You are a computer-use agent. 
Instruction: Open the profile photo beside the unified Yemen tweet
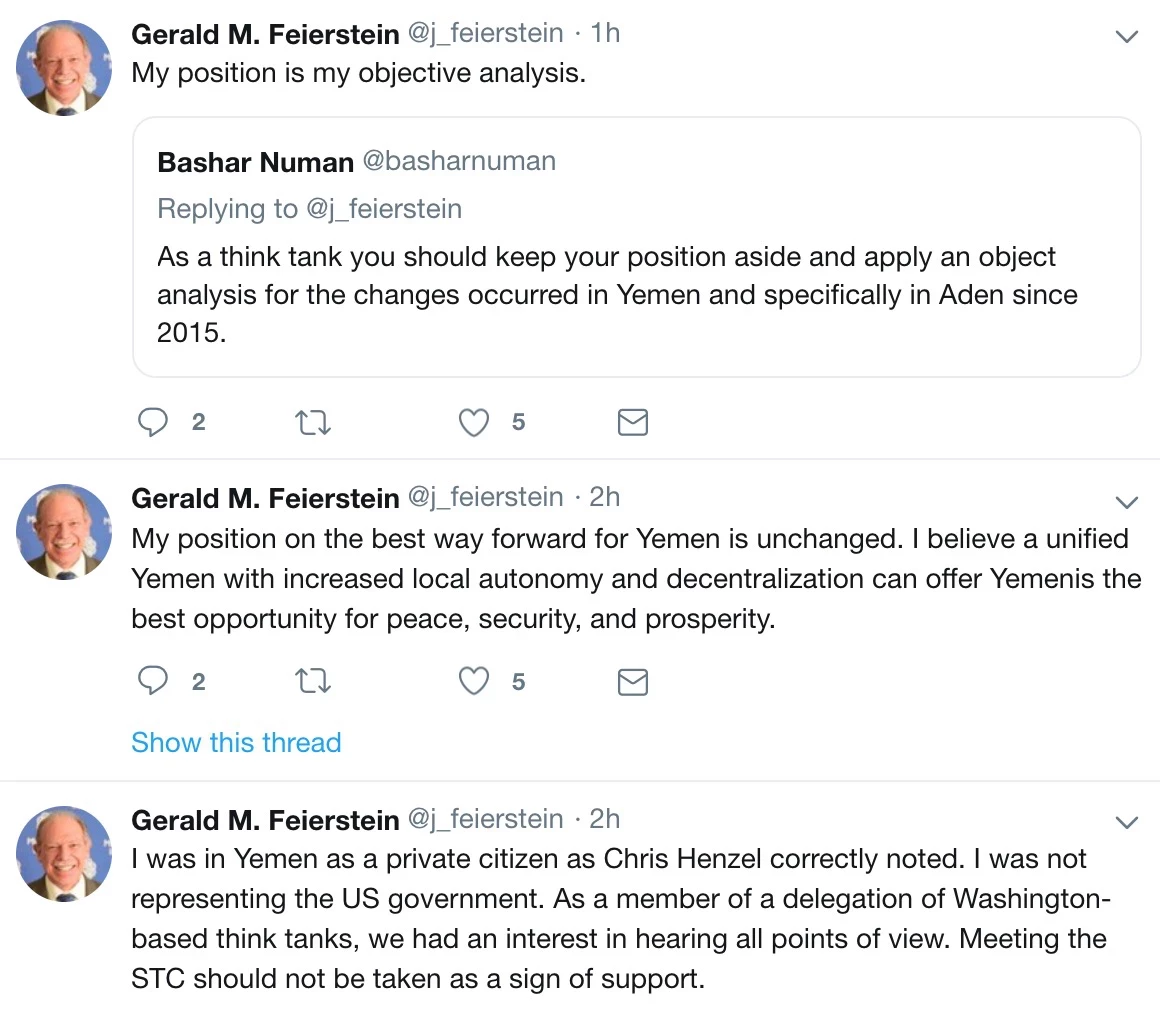pos(64,532)
